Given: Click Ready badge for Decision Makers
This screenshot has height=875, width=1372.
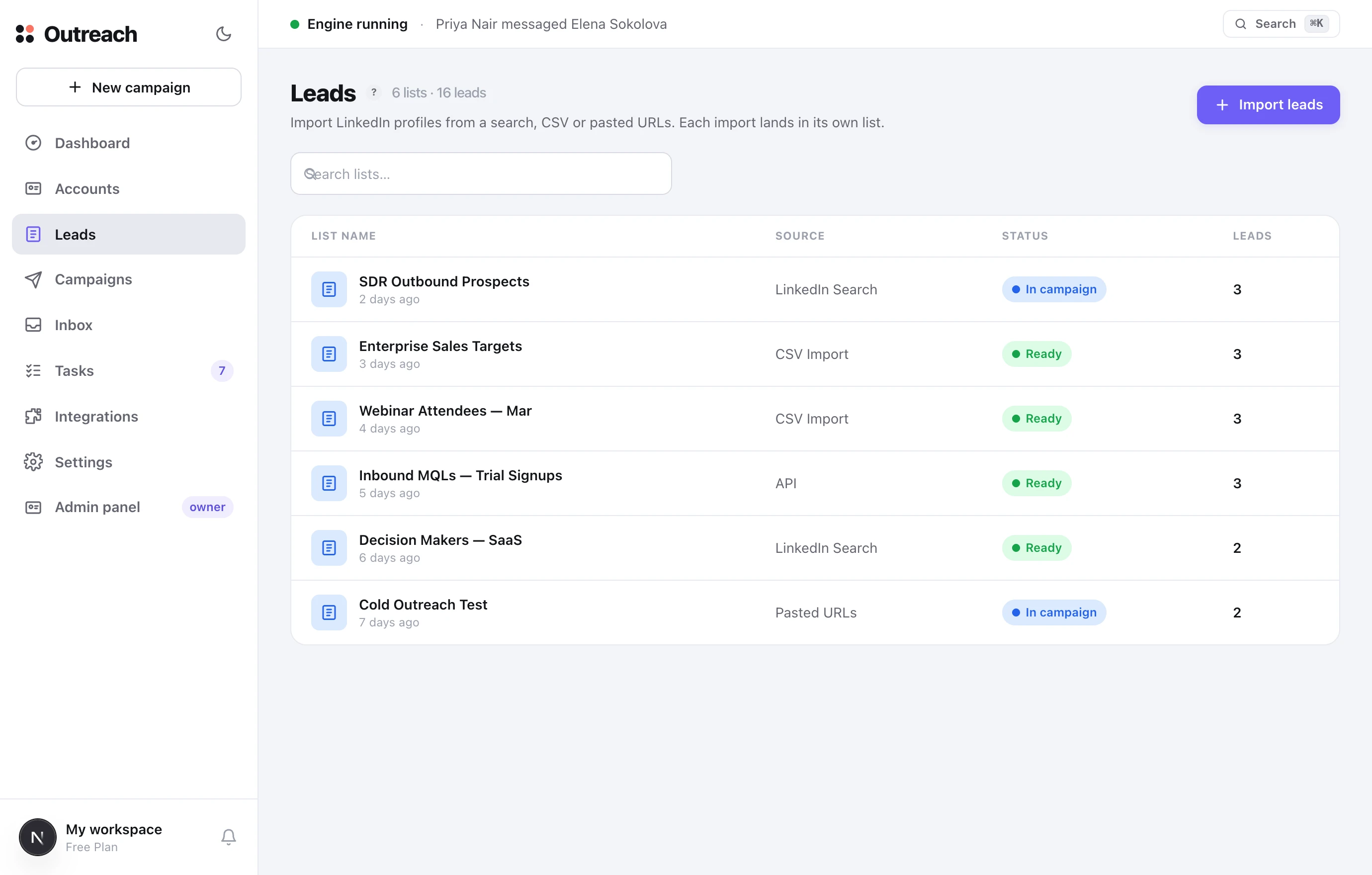Looking at the screenshot, I should pos(1036,548).
